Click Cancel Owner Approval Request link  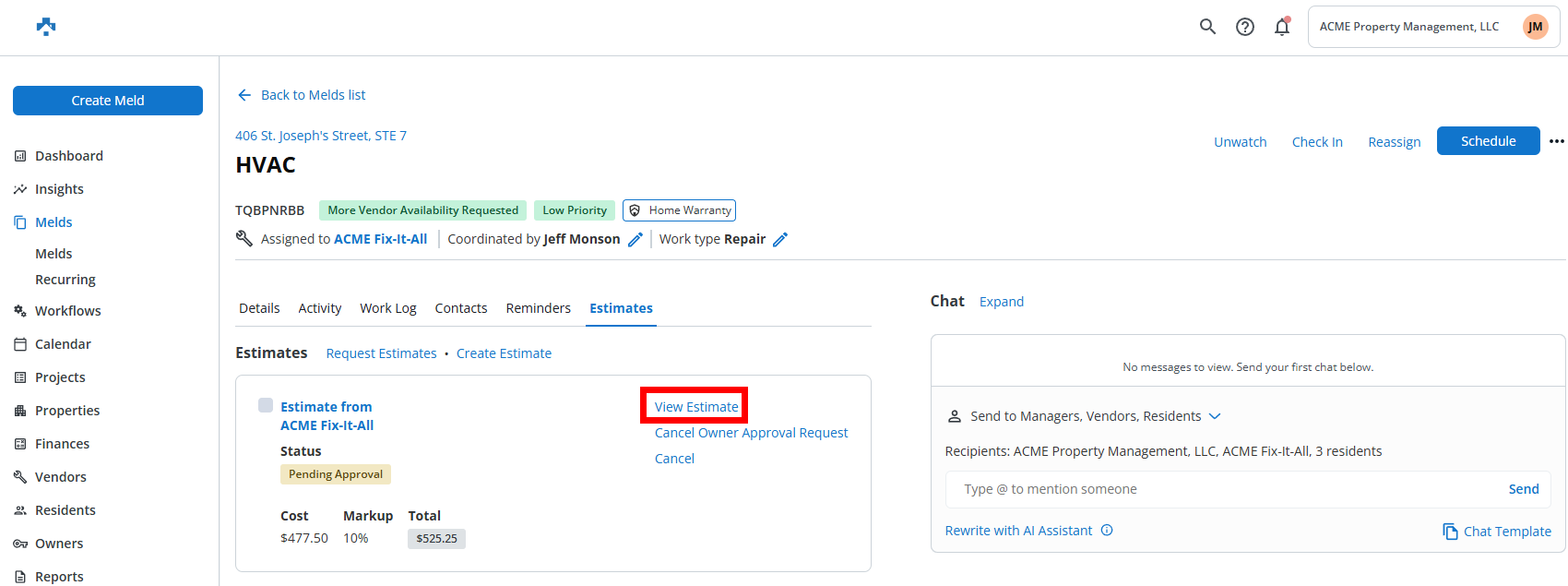pos(751,433)
